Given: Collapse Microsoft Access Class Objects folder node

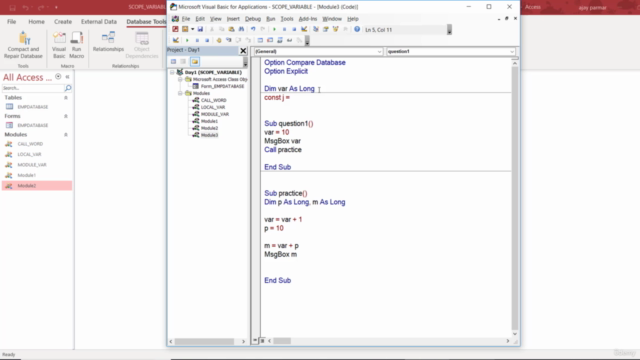Looking at the screenshot, I should coord(180,79).
